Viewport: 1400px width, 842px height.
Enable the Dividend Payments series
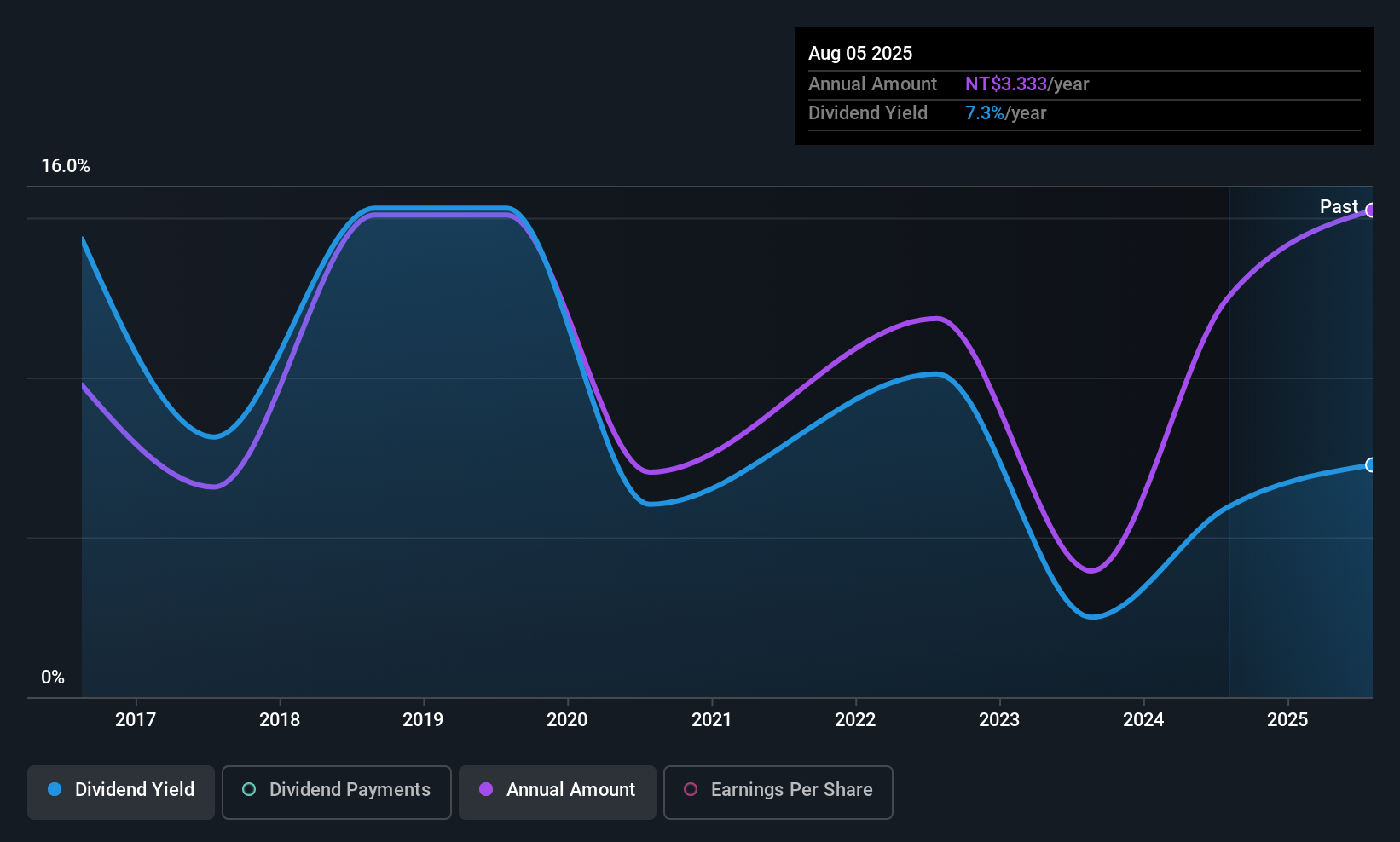point(336,792)
